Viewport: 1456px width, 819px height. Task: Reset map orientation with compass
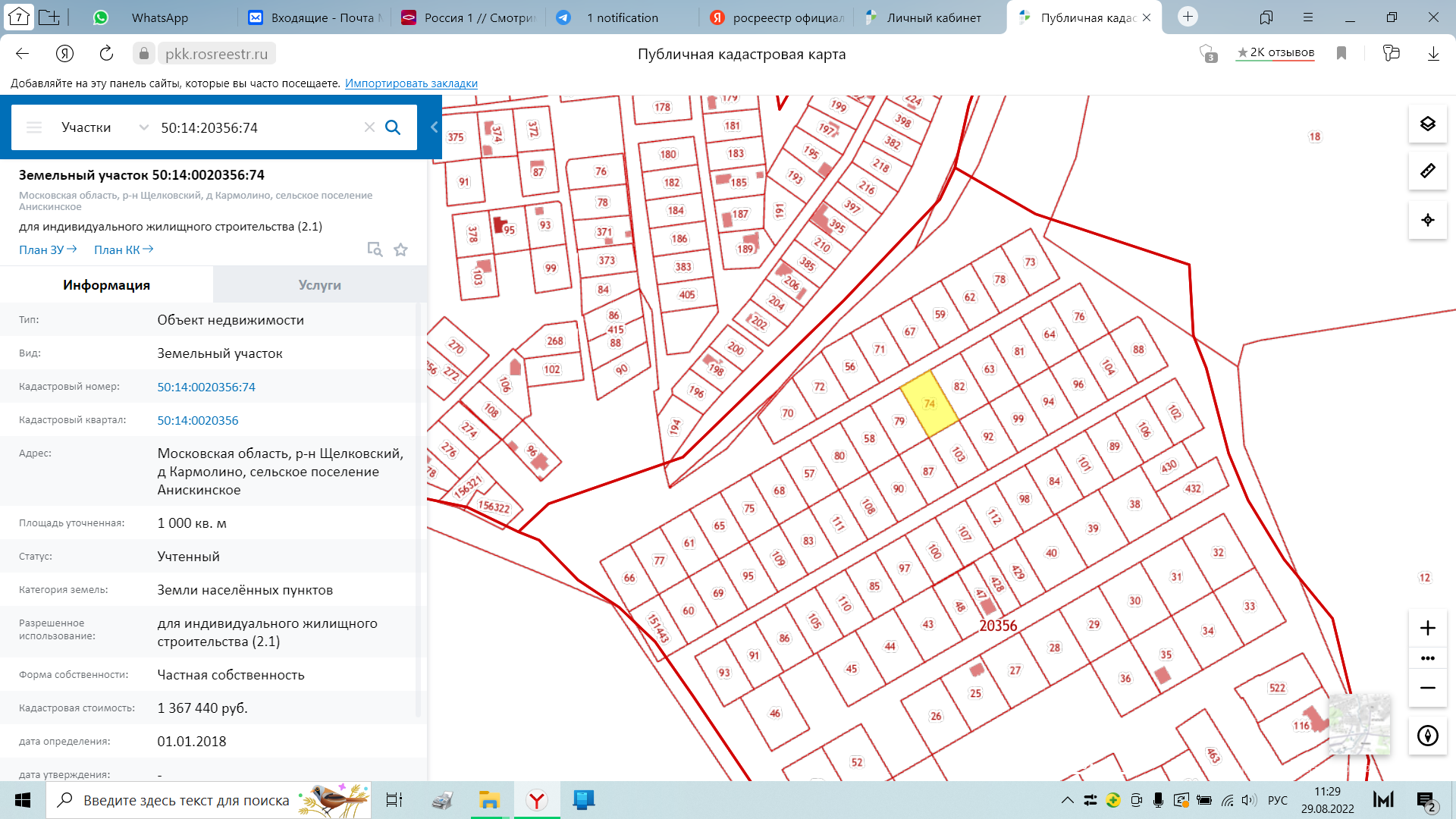pos(1427,736)
